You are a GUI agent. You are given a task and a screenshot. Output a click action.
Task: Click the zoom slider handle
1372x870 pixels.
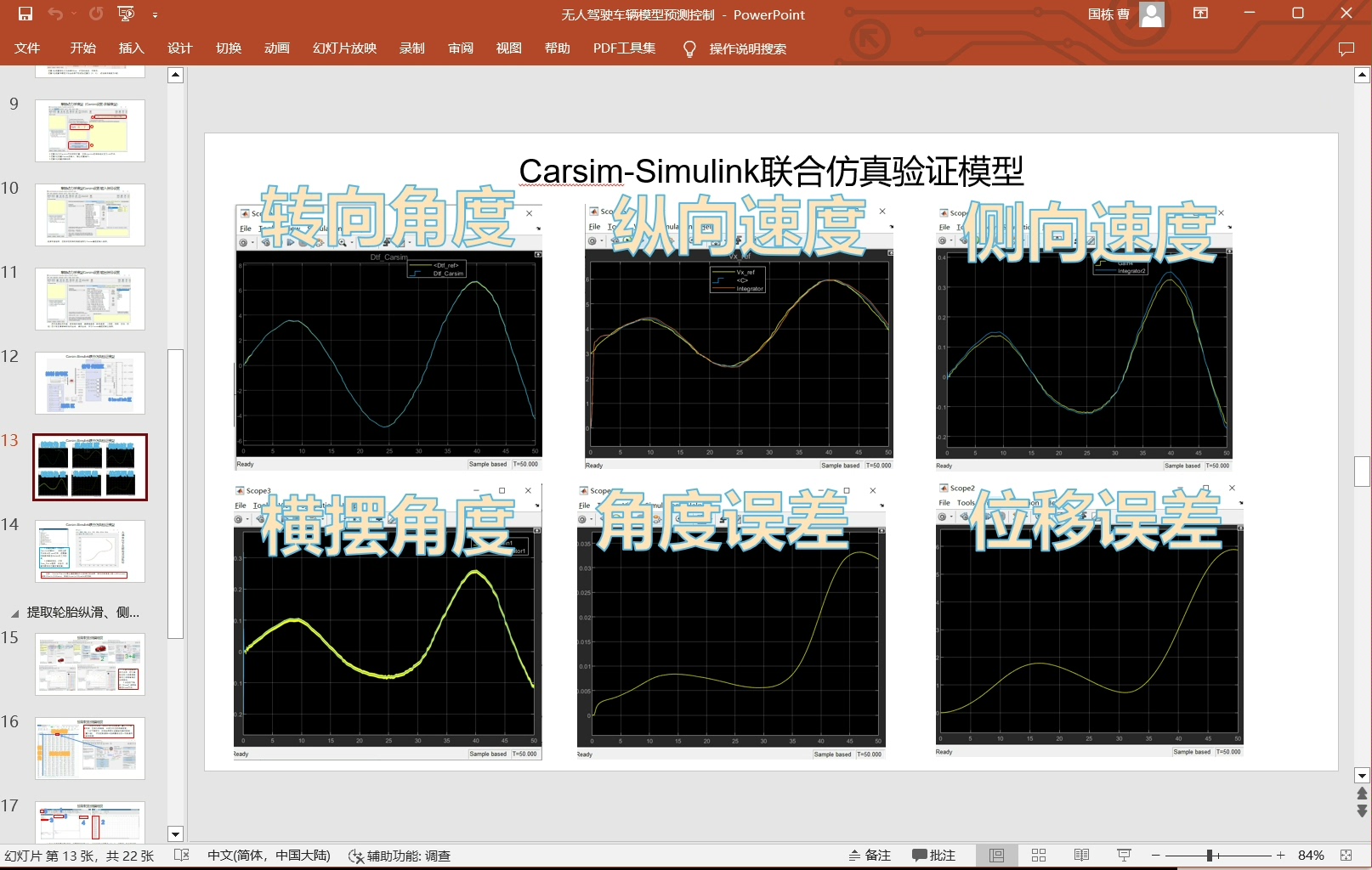click(1209, 856)
